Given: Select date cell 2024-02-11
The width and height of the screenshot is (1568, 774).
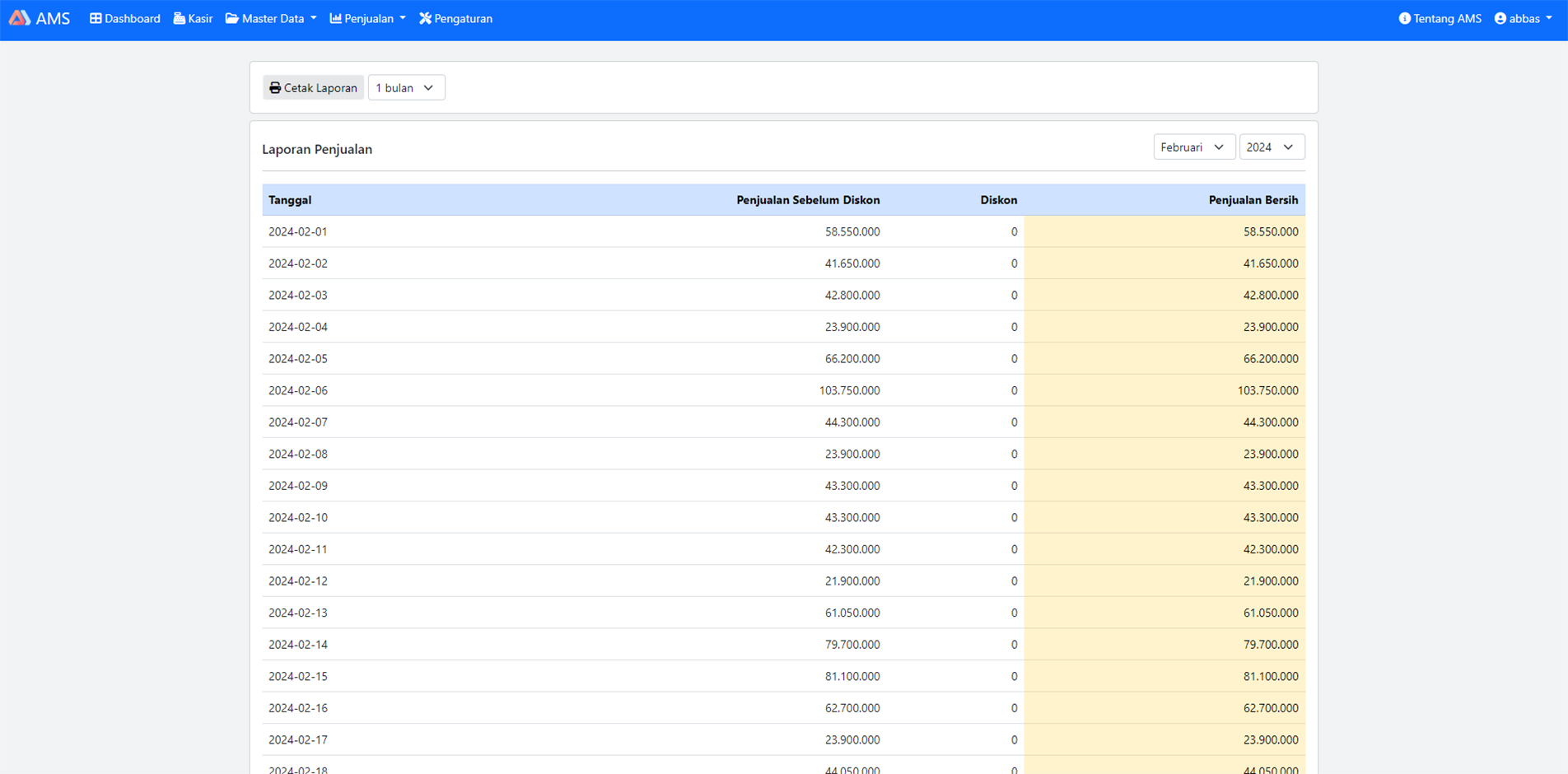Looking at the screenshot, I should (x=298, y=549).
